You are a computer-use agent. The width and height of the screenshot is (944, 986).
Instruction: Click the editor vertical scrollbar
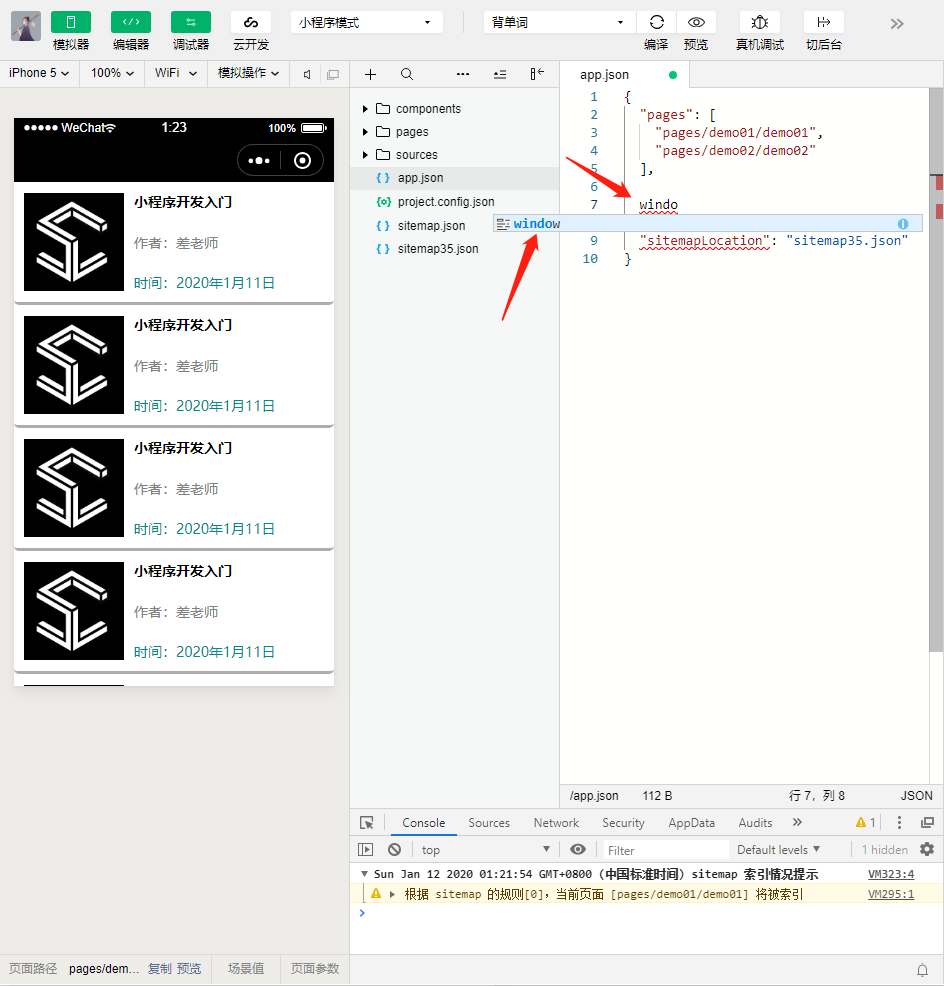pyautogui.click(x=935, y=400)
